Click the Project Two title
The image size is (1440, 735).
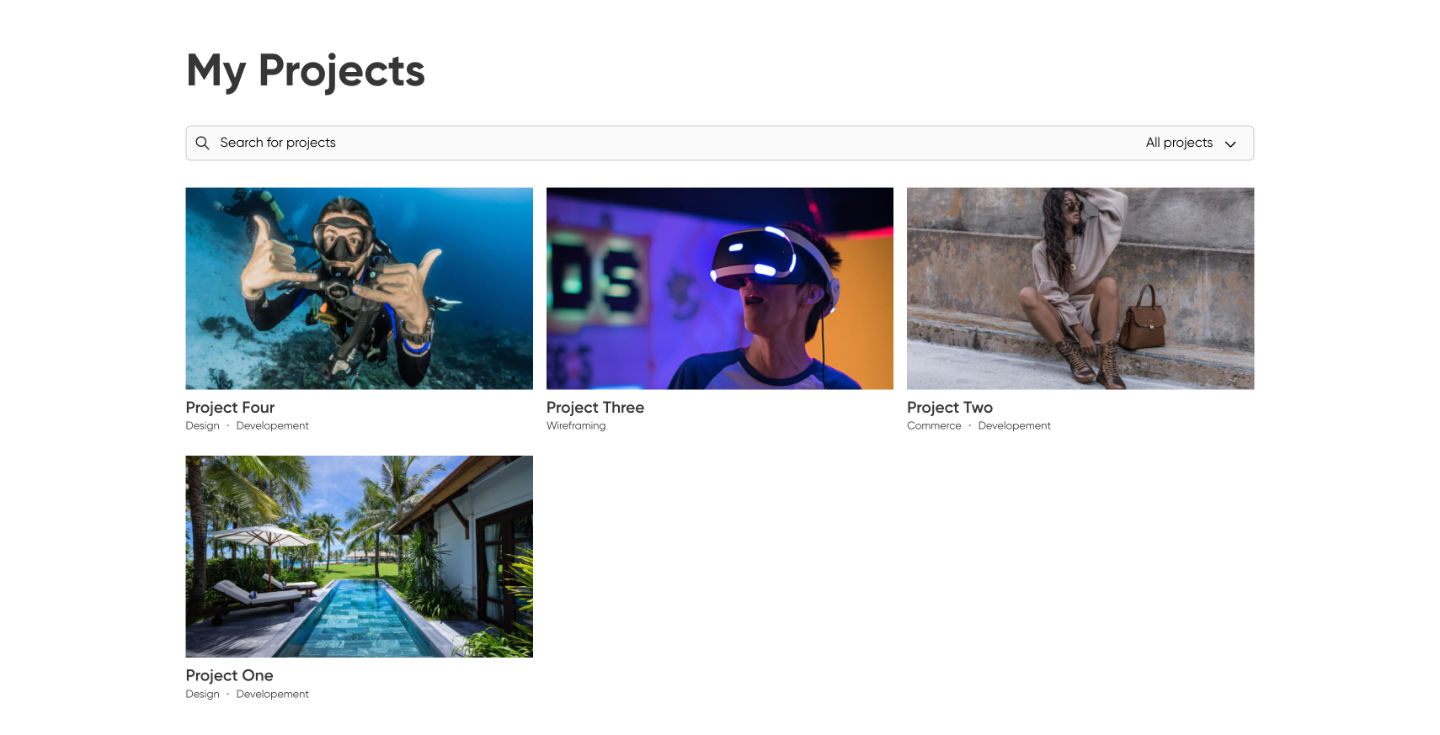(950, 407)
